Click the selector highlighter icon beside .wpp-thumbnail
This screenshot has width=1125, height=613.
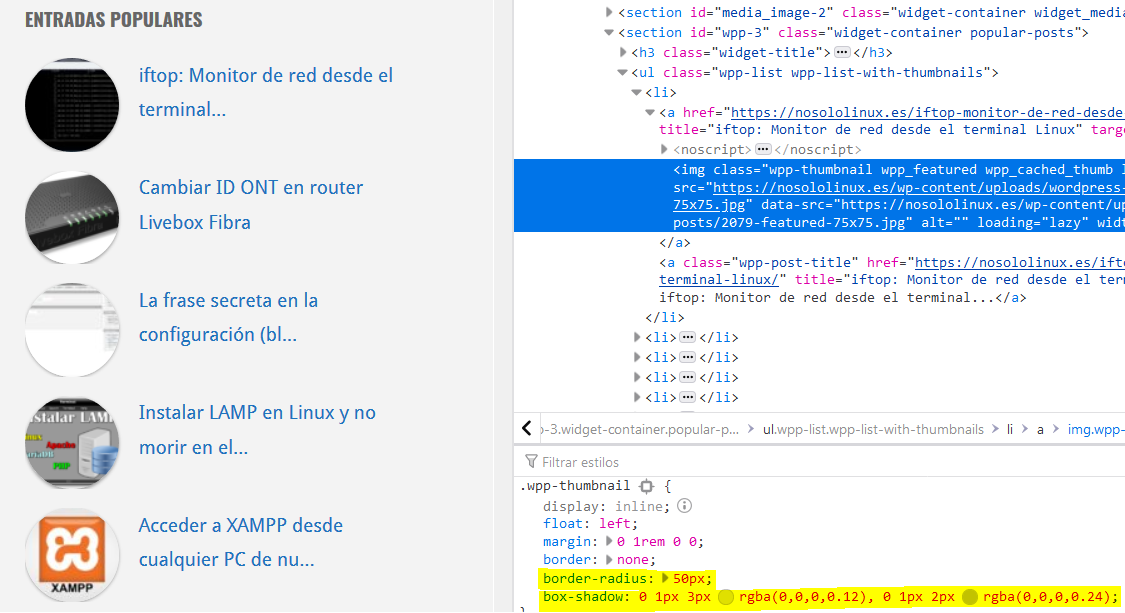tap(646, 486)
